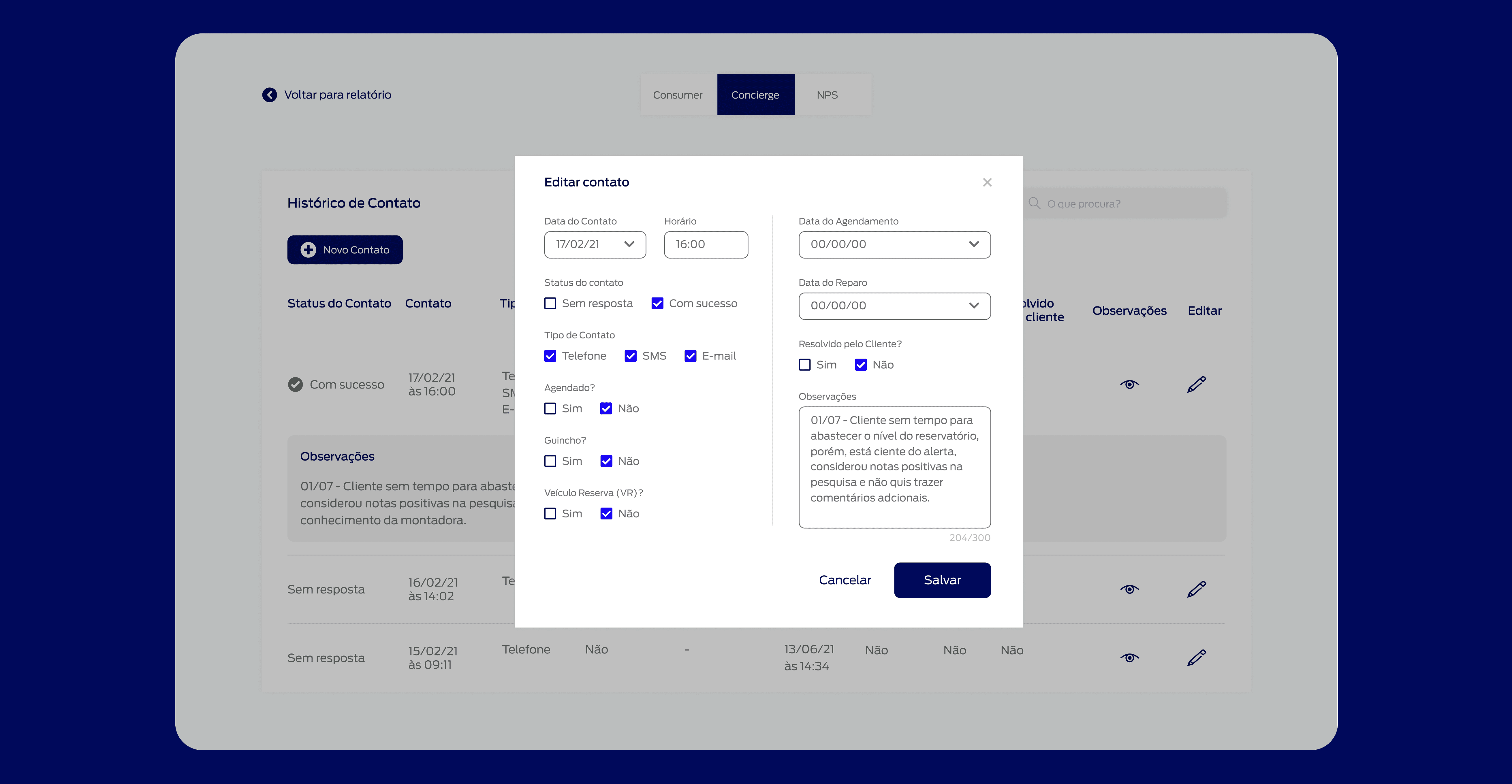Image resolution: width=1512 pixels, height=784 pixels.
Task: Switch to the Consumer tab
Action: tap(677, 95)
